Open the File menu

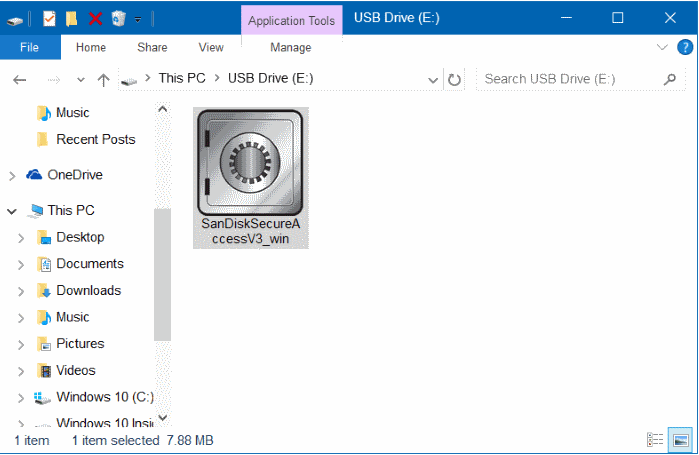(x=30, y=47)
